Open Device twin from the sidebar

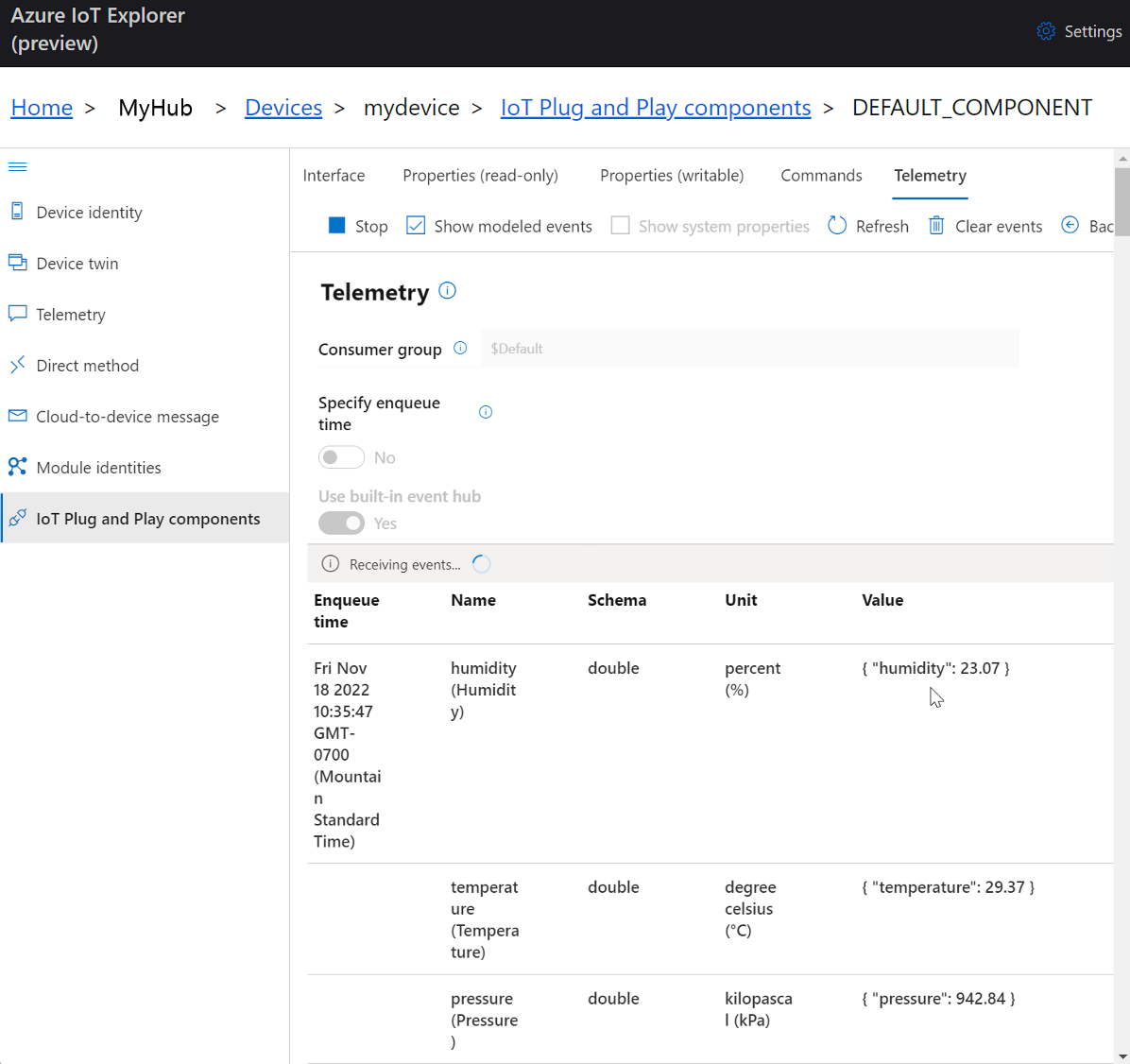(x=16, y=263)
